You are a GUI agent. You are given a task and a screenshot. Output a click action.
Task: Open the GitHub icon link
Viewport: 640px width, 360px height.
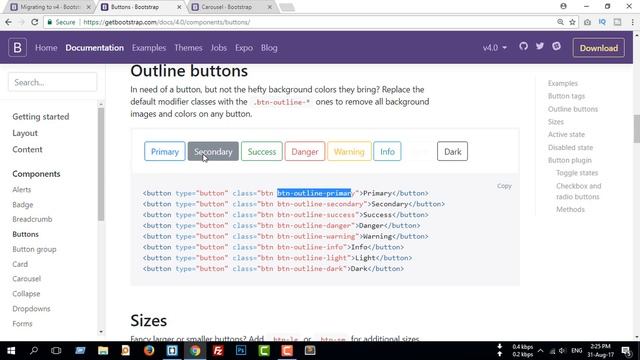[x=523, y=47]
